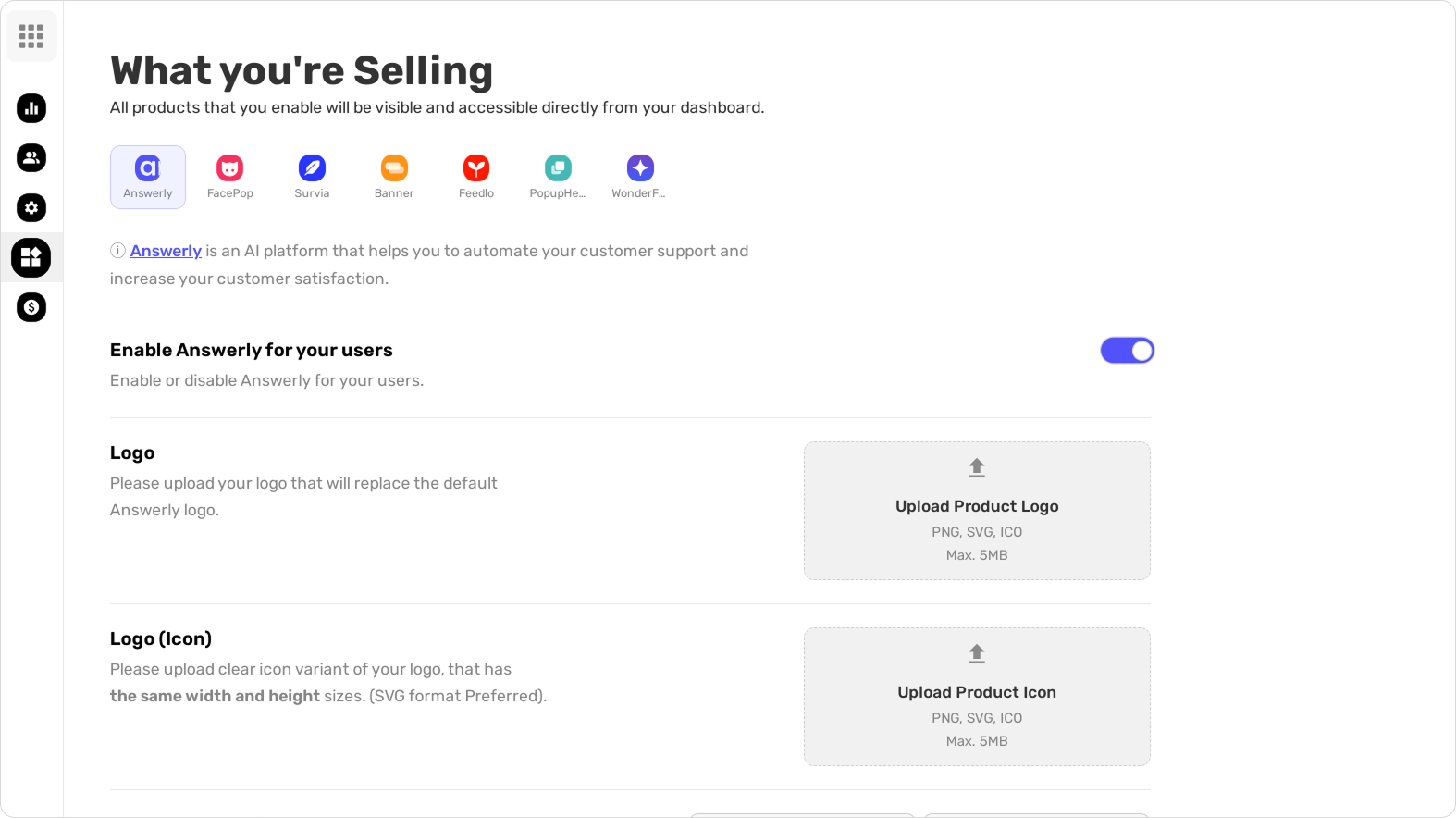The height and width of the screenshot is (818, 1456).
Task: Click the "Logo (Icon)" section heading
Action: 161,638
